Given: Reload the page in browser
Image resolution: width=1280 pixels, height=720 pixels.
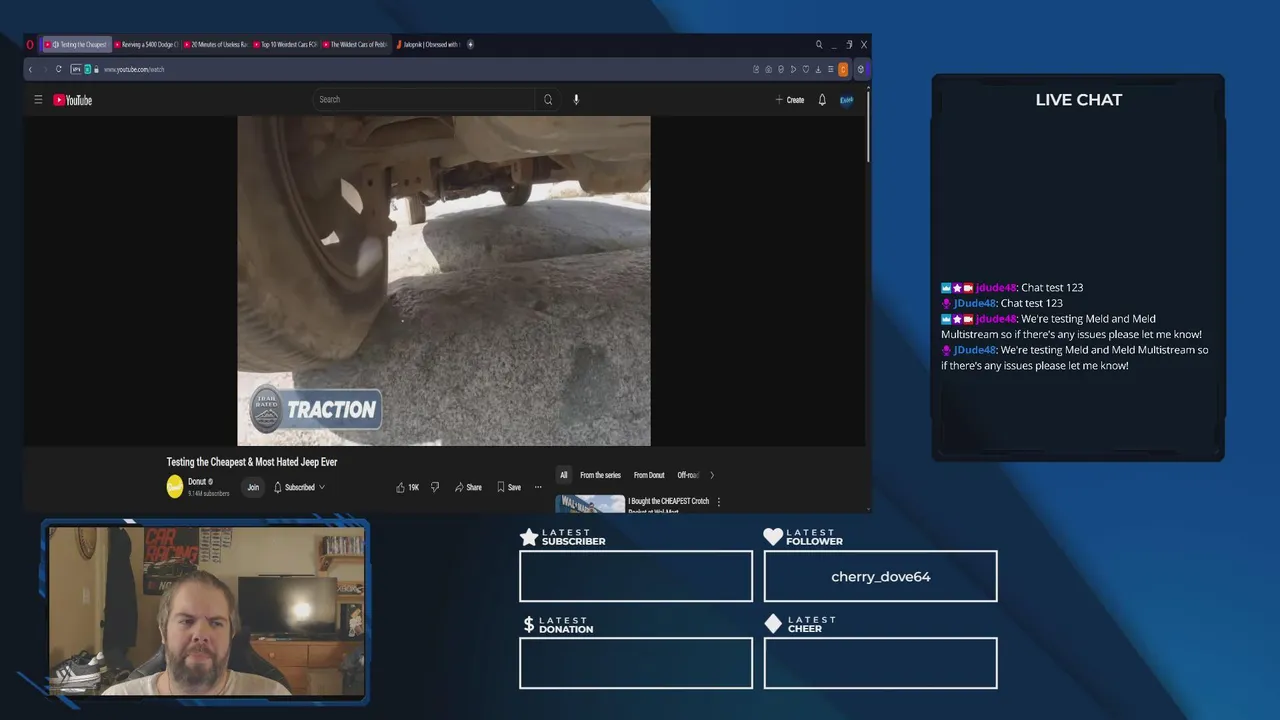Looking at the screenshot, I should [59, 69].
